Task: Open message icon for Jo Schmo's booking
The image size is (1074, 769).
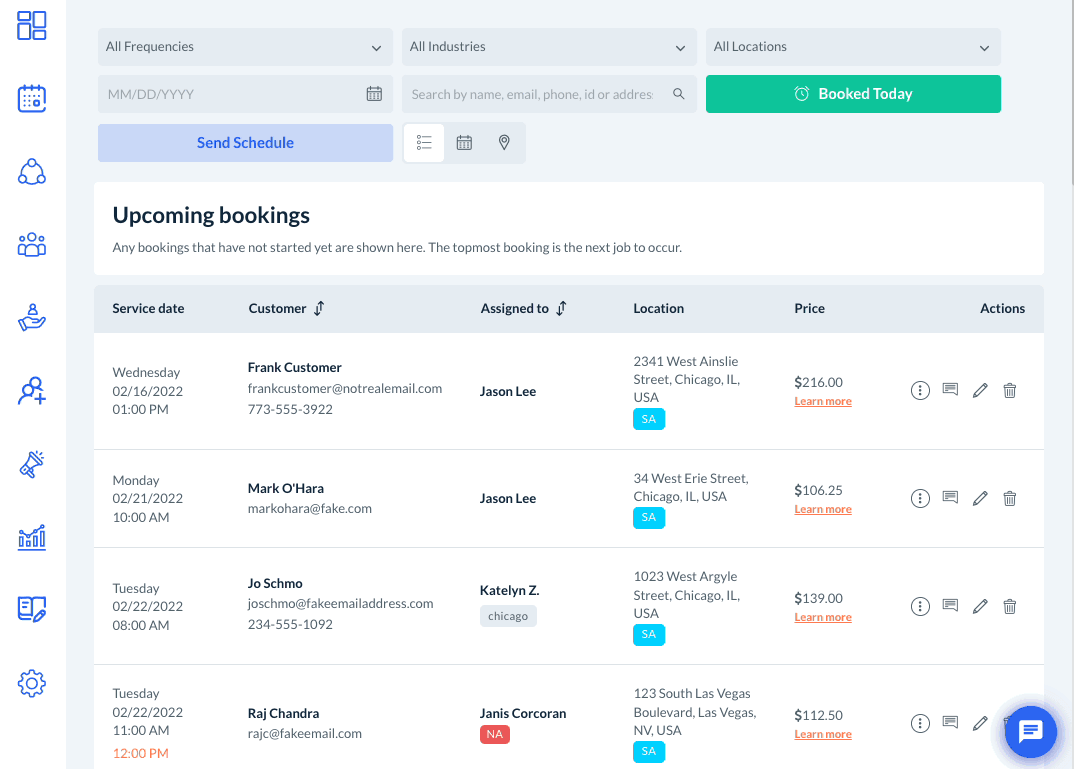Action: point(950,606)
